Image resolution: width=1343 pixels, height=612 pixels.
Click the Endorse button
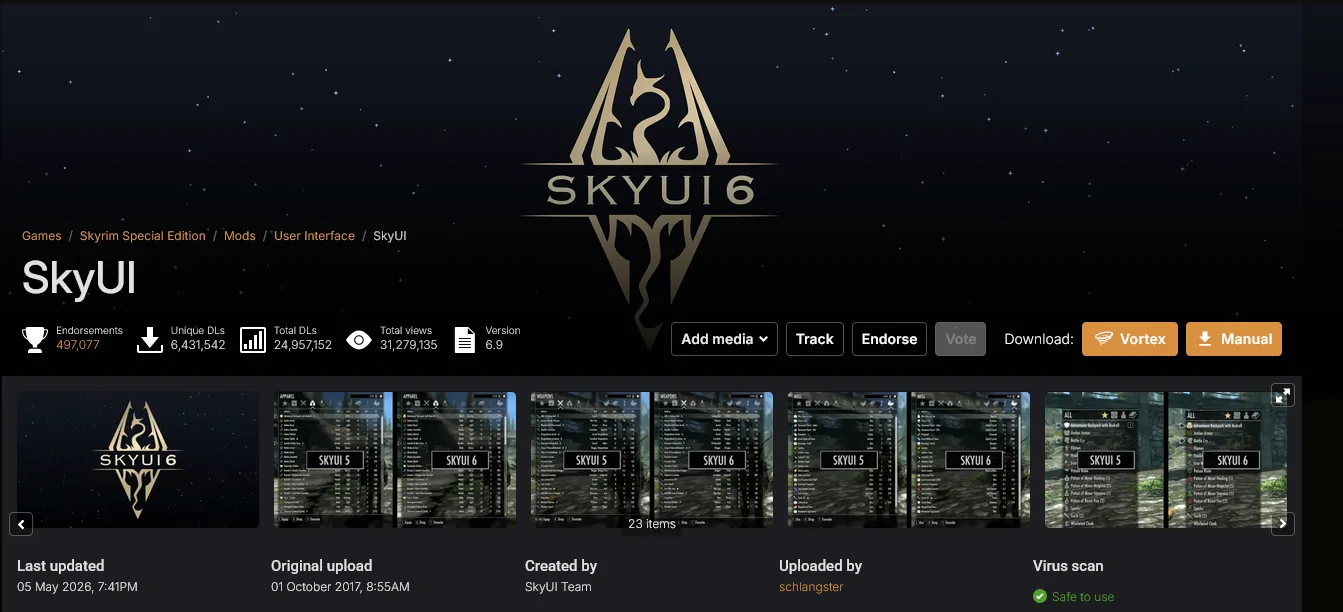tap(889, 339)
